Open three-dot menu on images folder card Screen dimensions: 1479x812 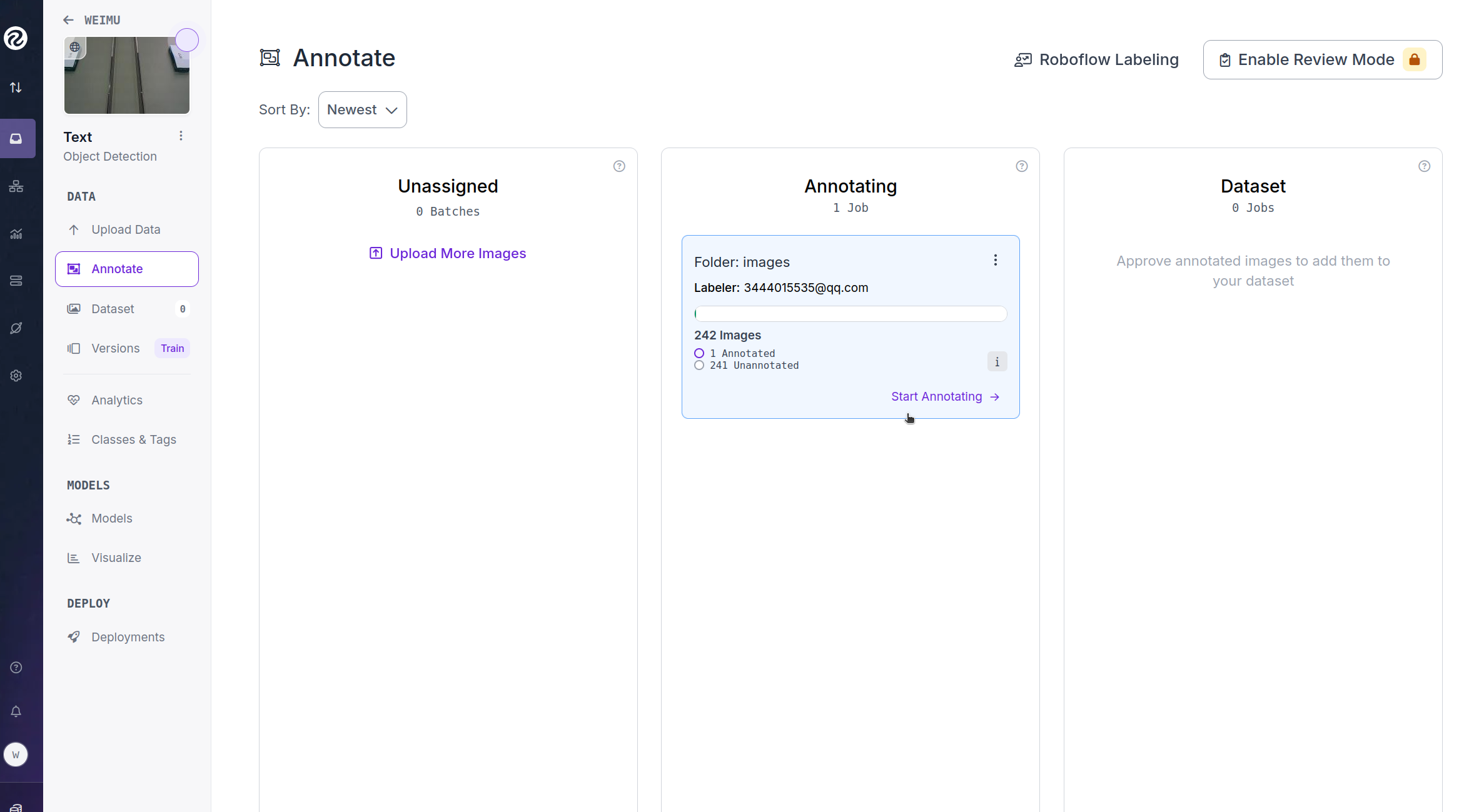995,260
